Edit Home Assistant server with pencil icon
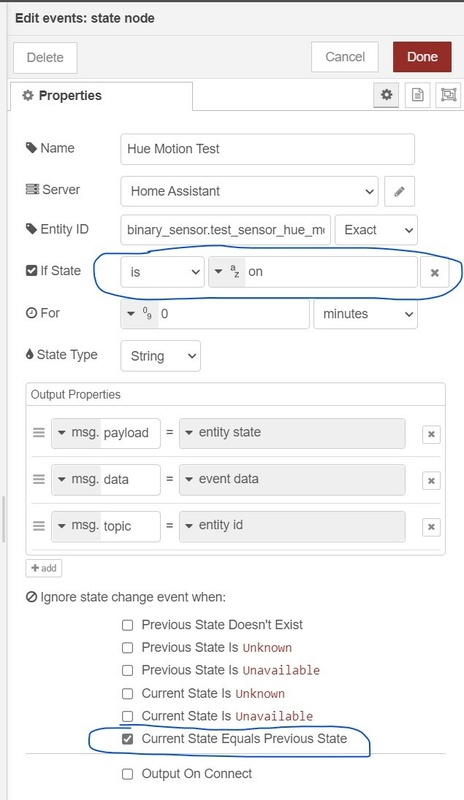Image resolution: width=464 pixels, height=800 pixels. 399,191
